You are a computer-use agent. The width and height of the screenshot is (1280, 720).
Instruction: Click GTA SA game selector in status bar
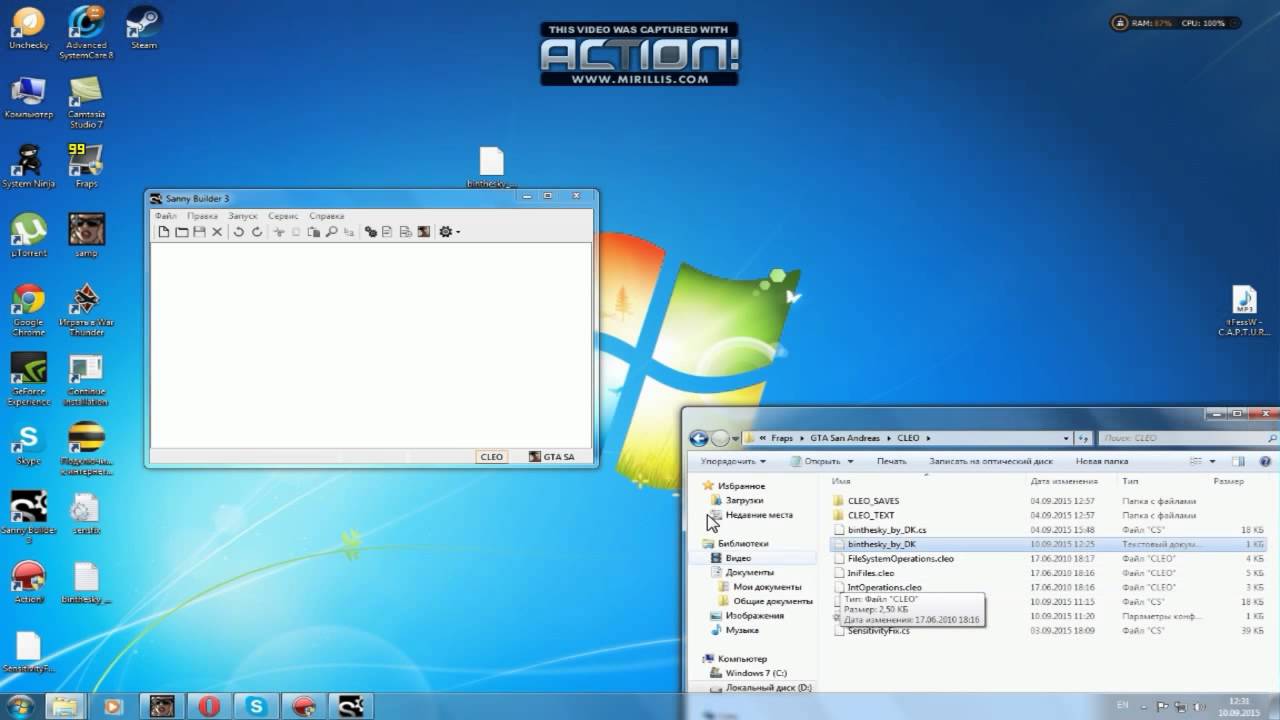552,457
